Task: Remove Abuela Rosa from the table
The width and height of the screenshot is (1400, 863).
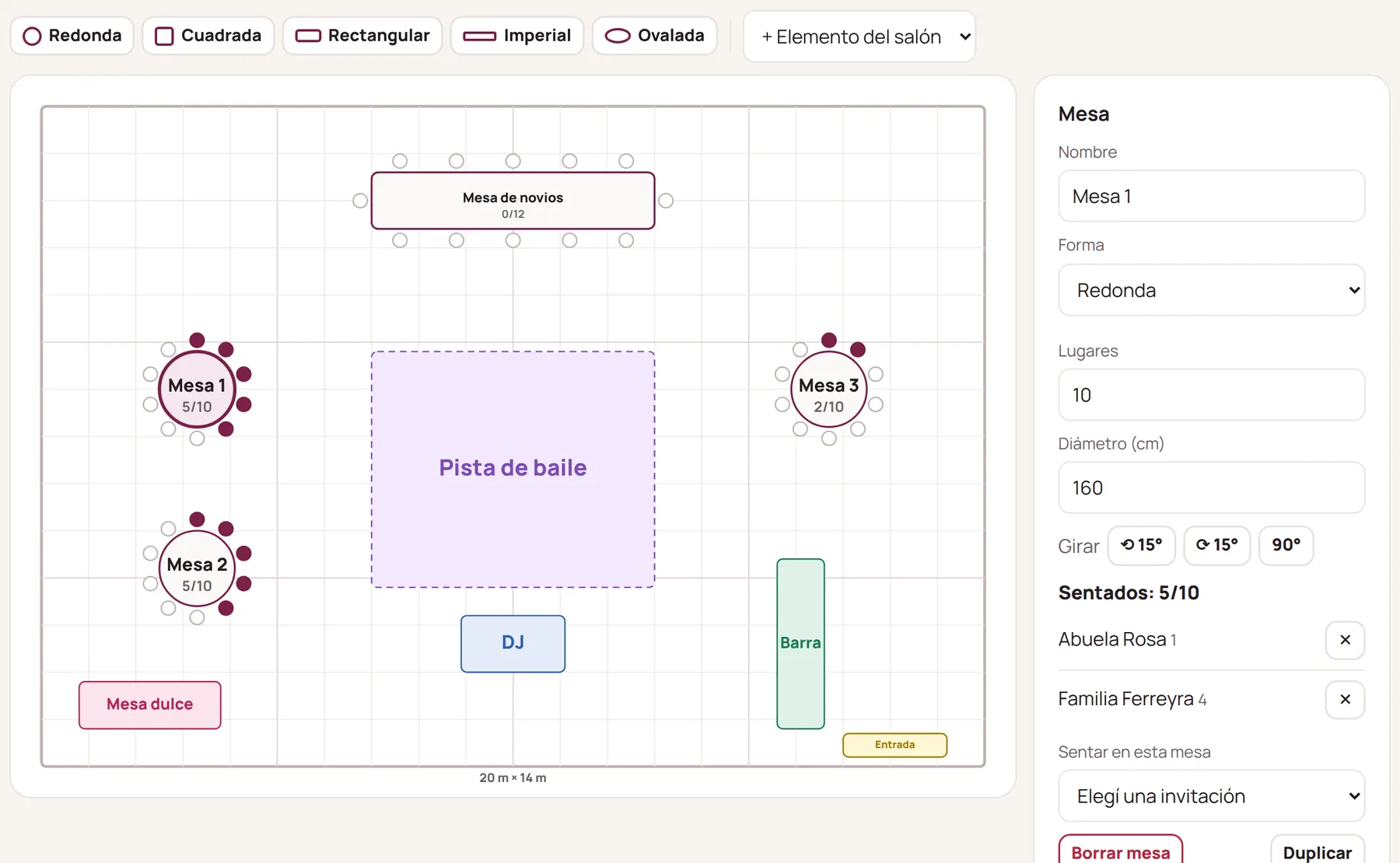Action: click(x=1346, y=640)
